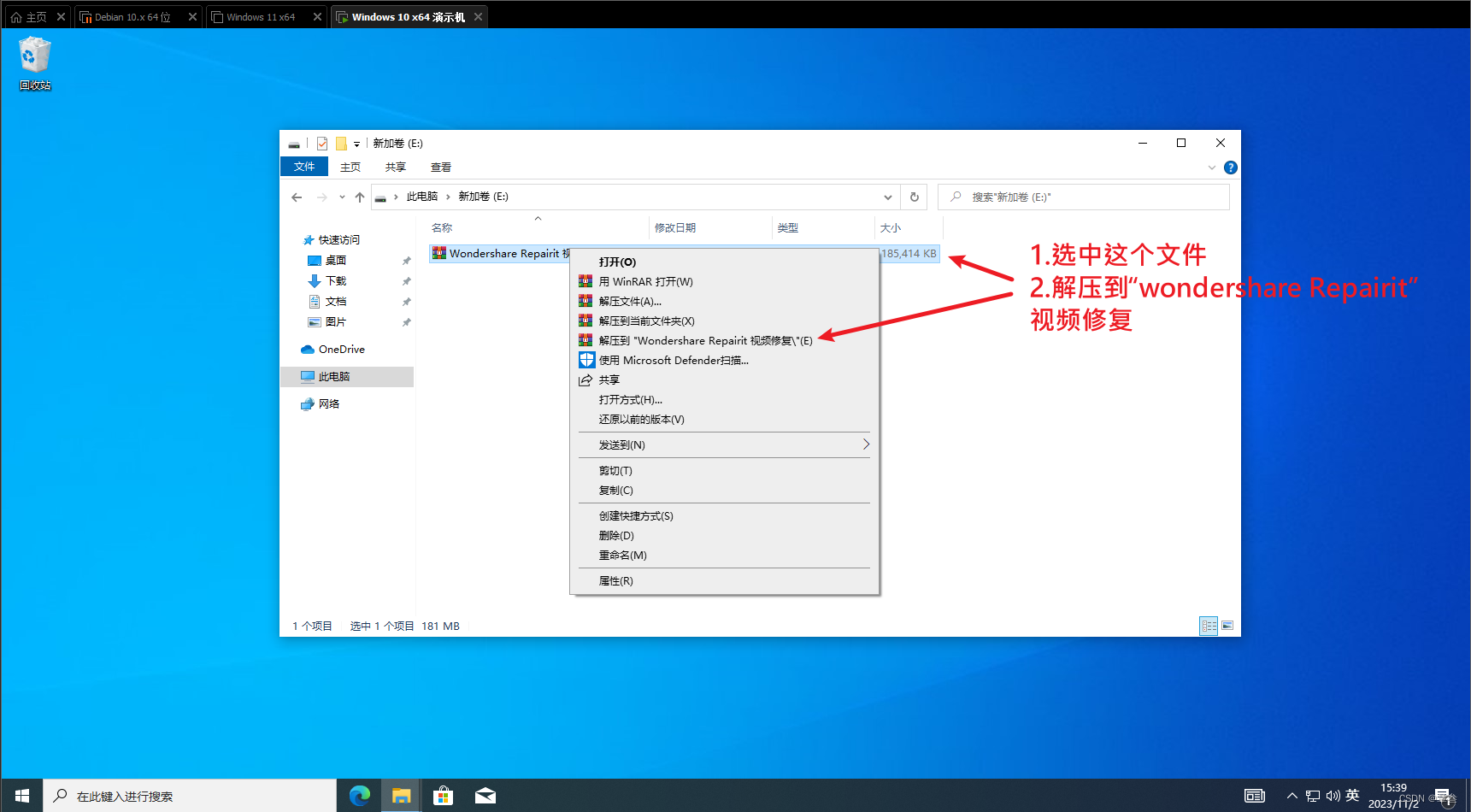
Task: Open Explorer help question mark icon
Action: point(1231,168)
